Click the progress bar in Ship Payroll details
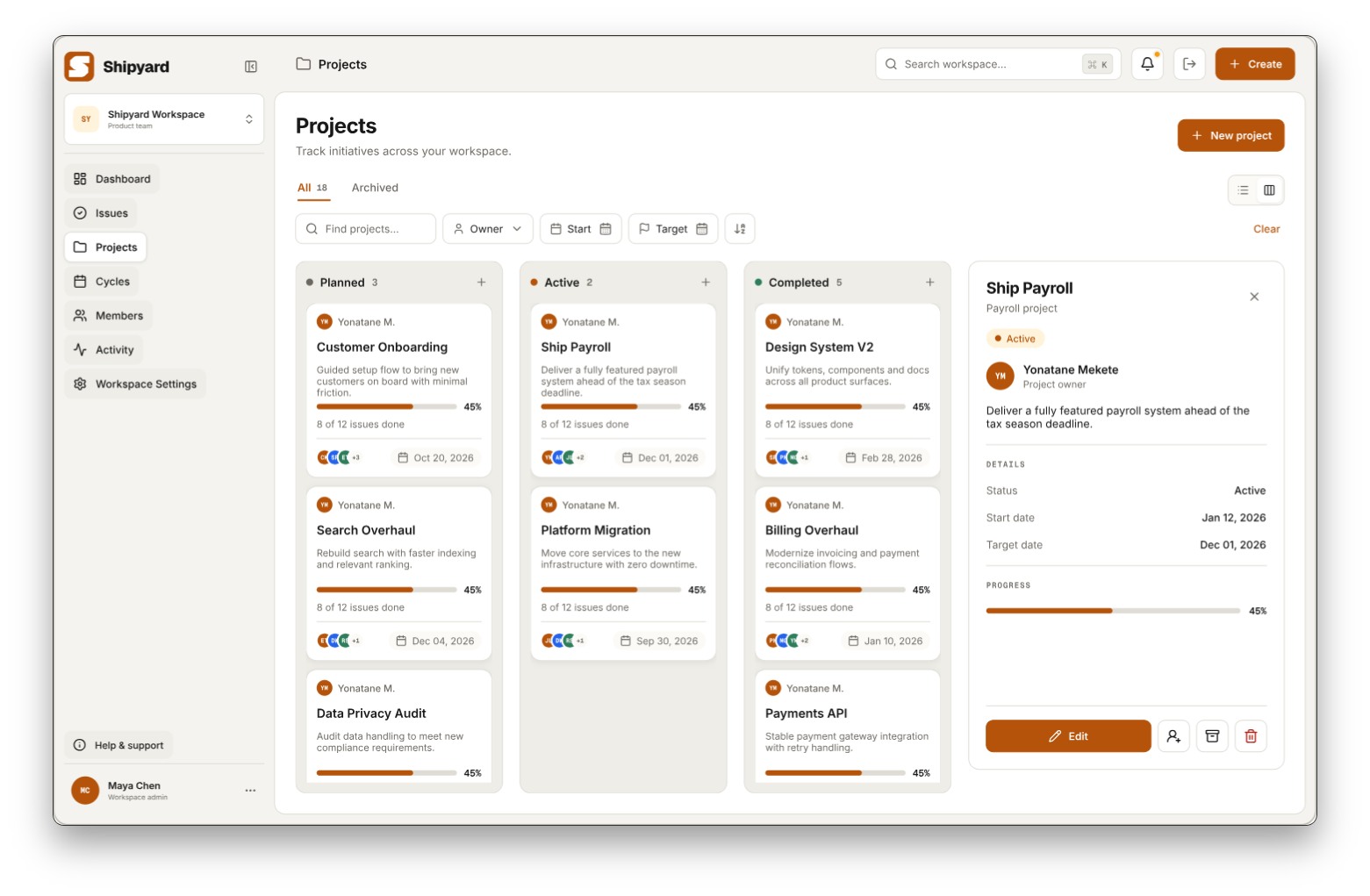 pos(1113,611)
